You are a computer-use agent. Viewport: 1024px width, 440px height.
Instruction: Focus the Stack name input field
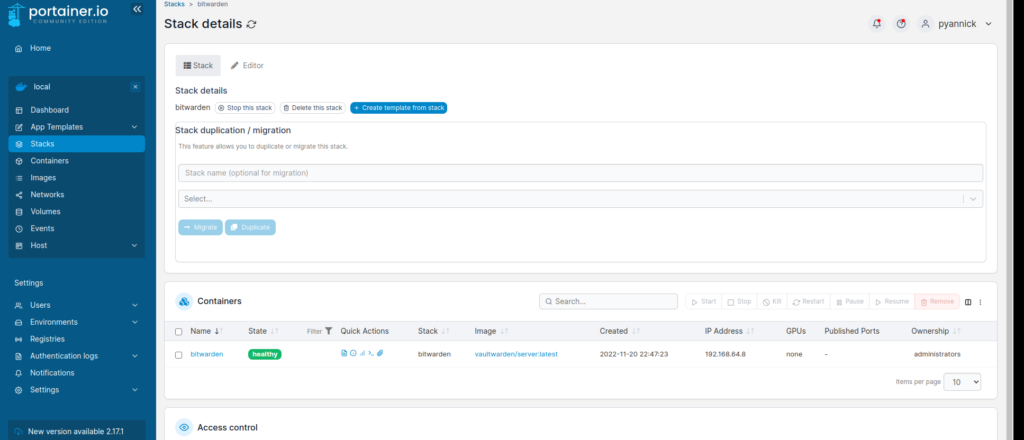coord(581,173)
